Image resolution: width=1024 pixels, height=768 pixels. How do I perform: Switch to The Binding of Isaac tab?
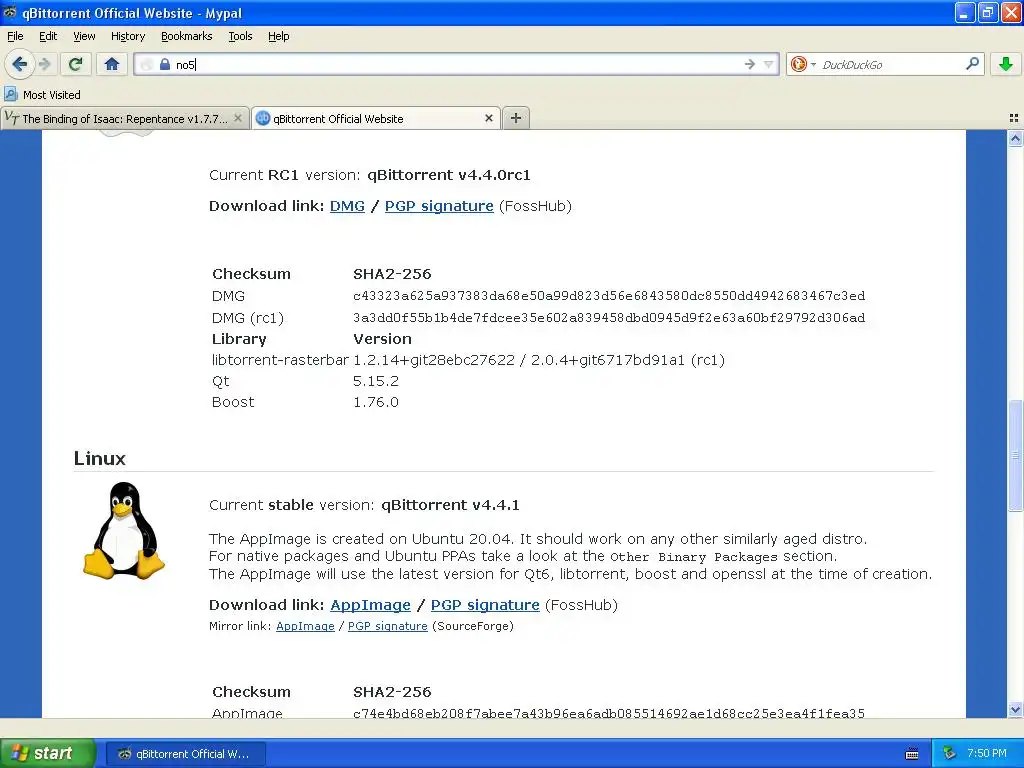coord(124,118)
